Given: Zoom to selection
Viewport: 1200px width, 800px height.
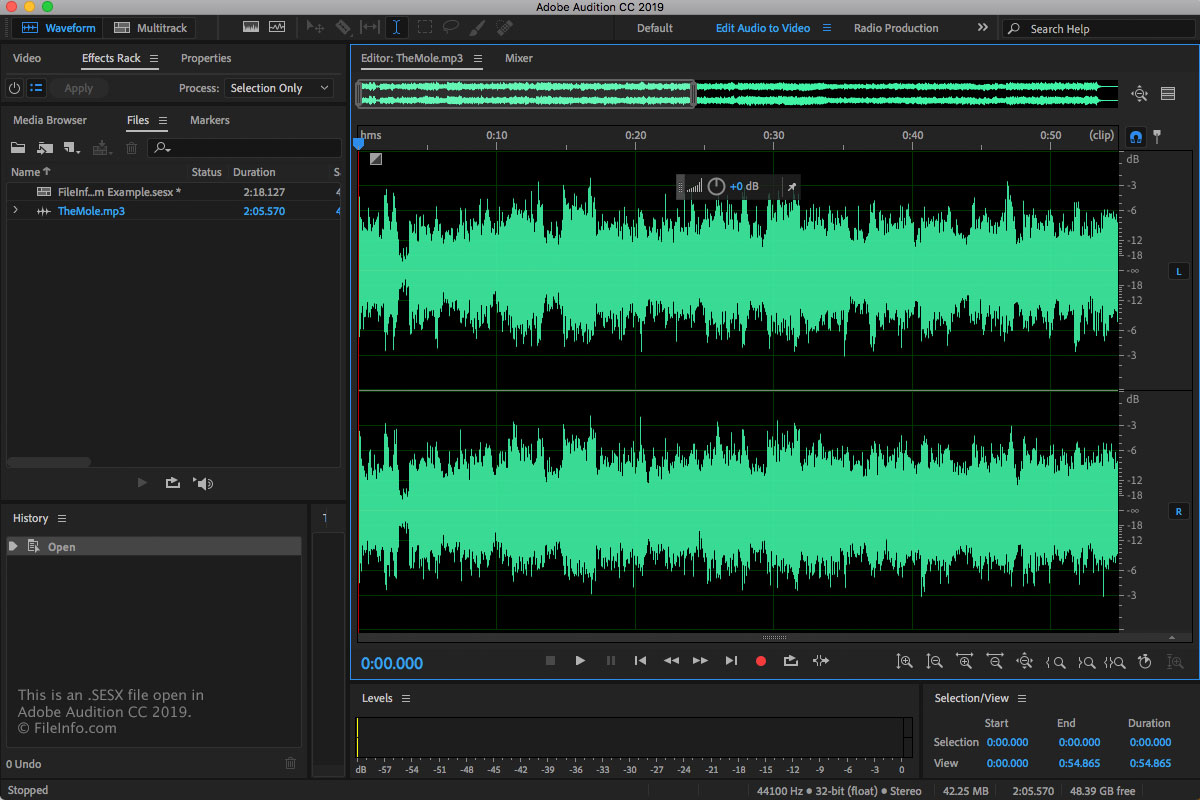Looking at the screenshot, I should [x=1115, y=661].
